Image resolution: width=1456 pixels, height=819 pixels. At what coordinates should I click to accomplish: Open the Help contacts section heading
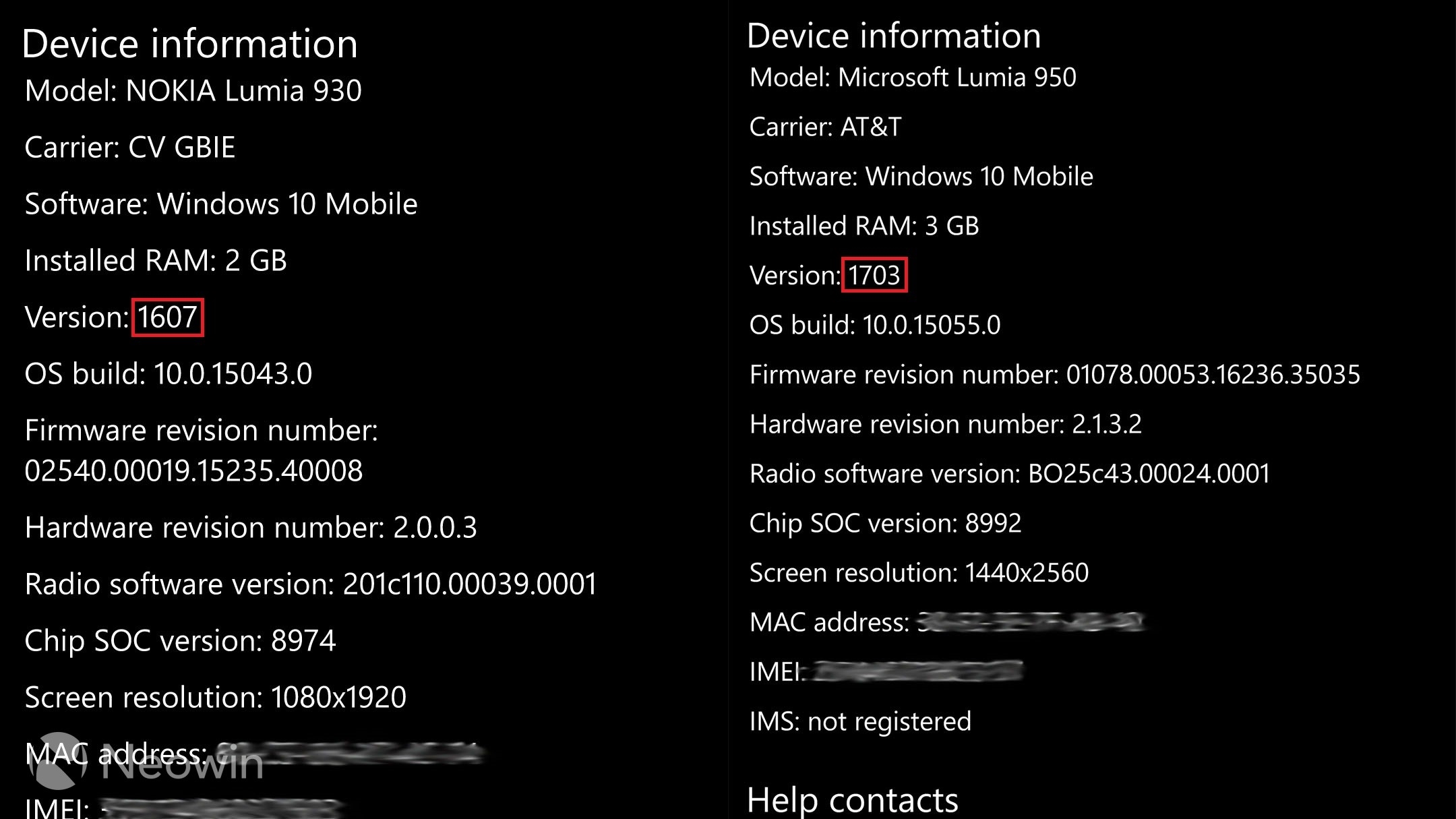tap(852, 800)
